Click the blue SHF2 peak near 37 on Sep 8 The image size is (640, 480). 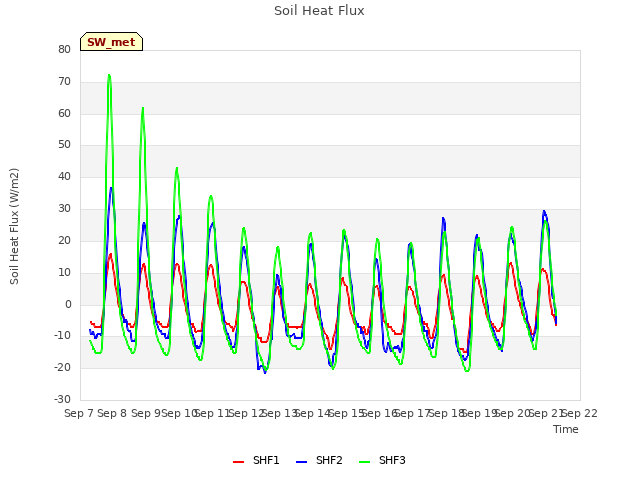tap(111, 188)
